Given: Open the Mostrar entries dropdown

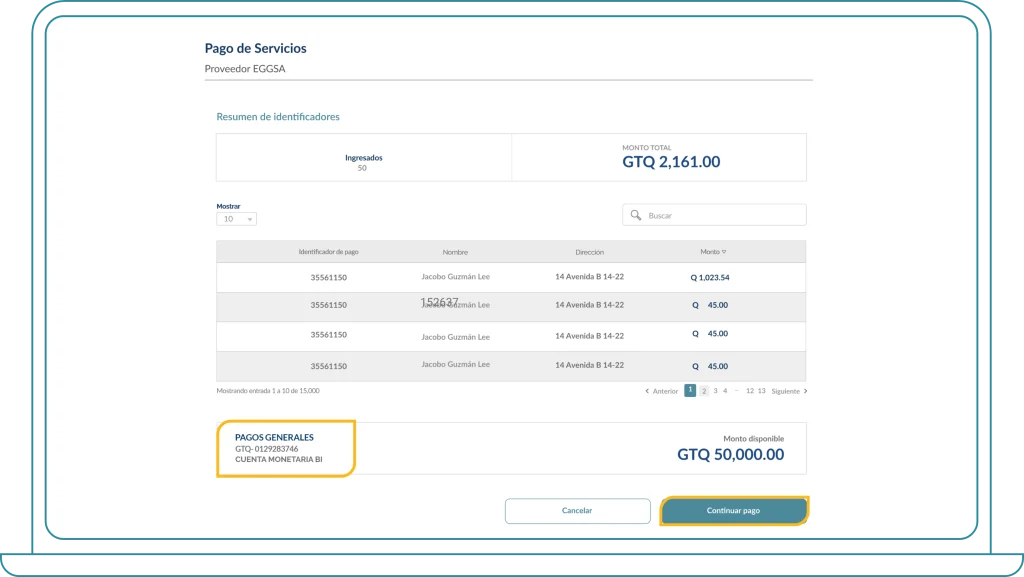Looking at the screenshot, I should click(237, 219).
